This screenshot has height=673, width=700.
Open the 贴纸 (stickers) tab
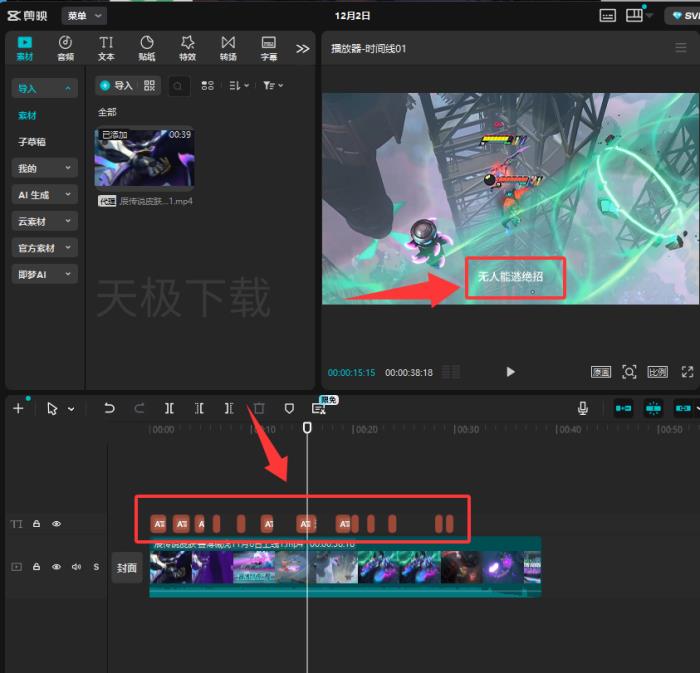click(146, 47)
